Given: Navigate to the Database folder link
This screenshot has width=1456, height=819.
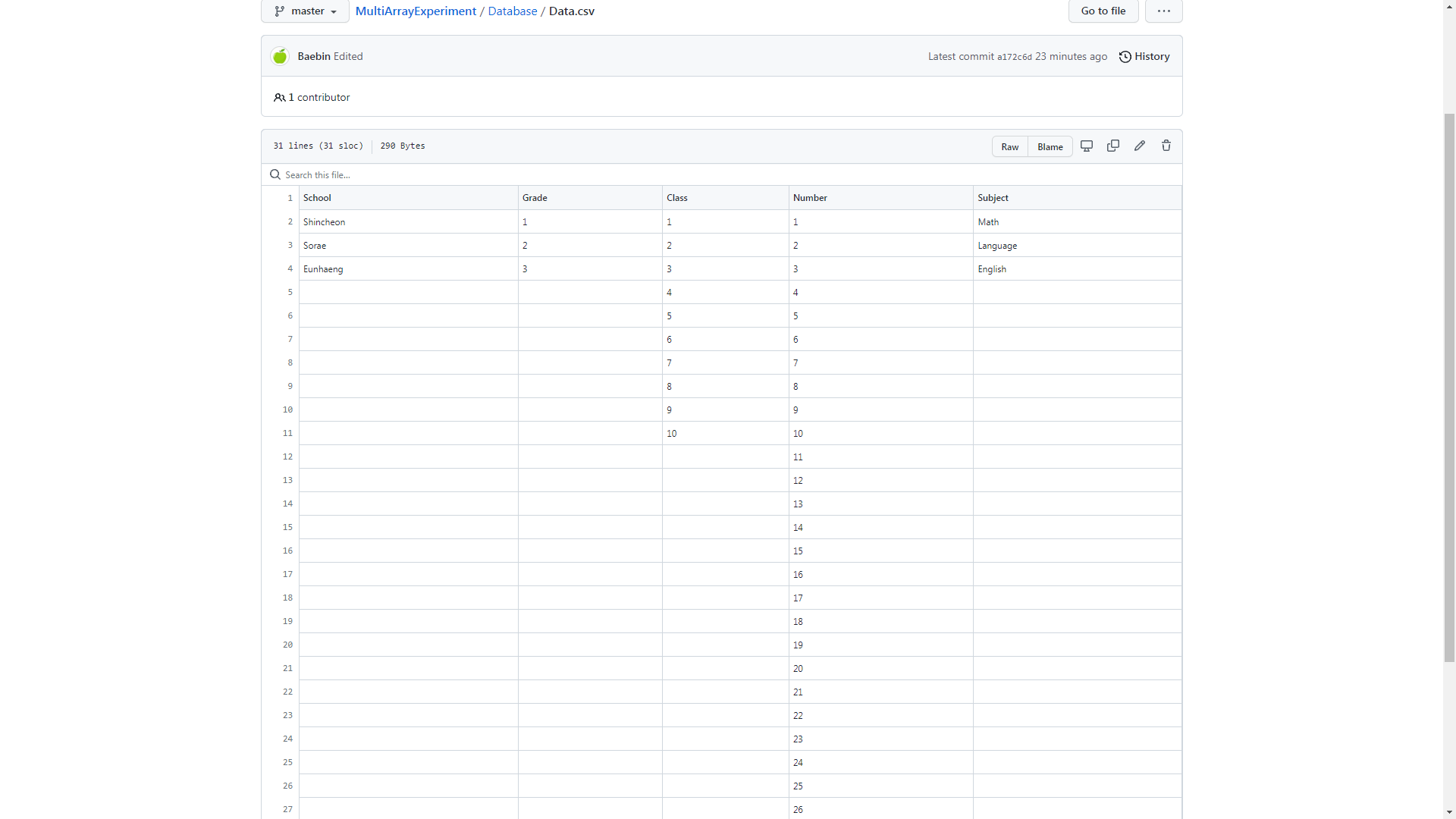Looking at the screenshot, I should coord(513,11).
